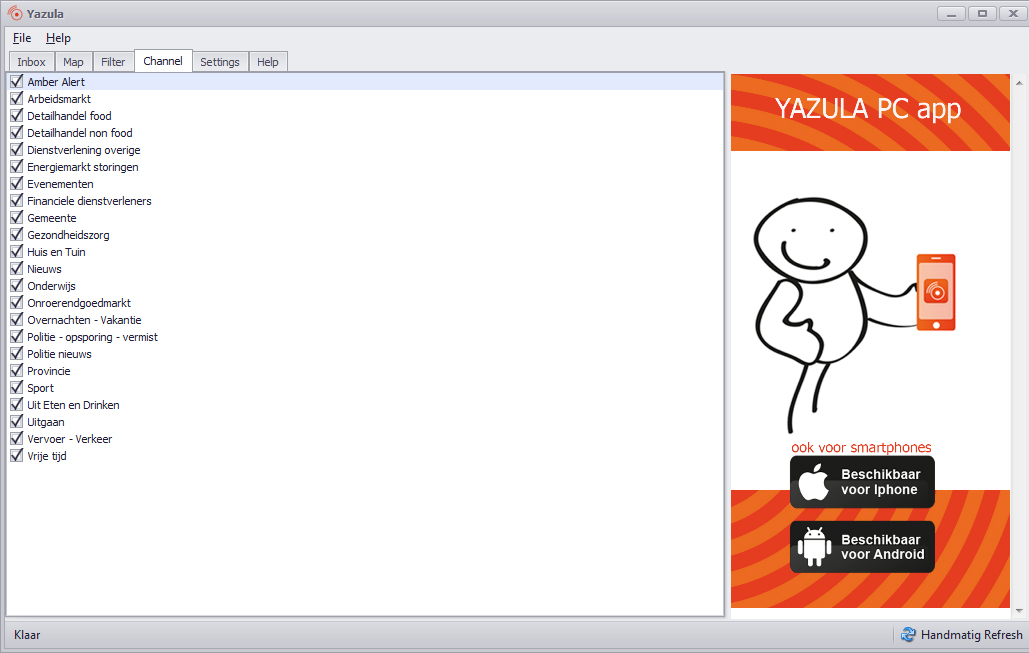Screen dimensions: 1029x653
Task: Open the Help menu in menu bar
Action: pyautogui.click(x=58, y=38)
